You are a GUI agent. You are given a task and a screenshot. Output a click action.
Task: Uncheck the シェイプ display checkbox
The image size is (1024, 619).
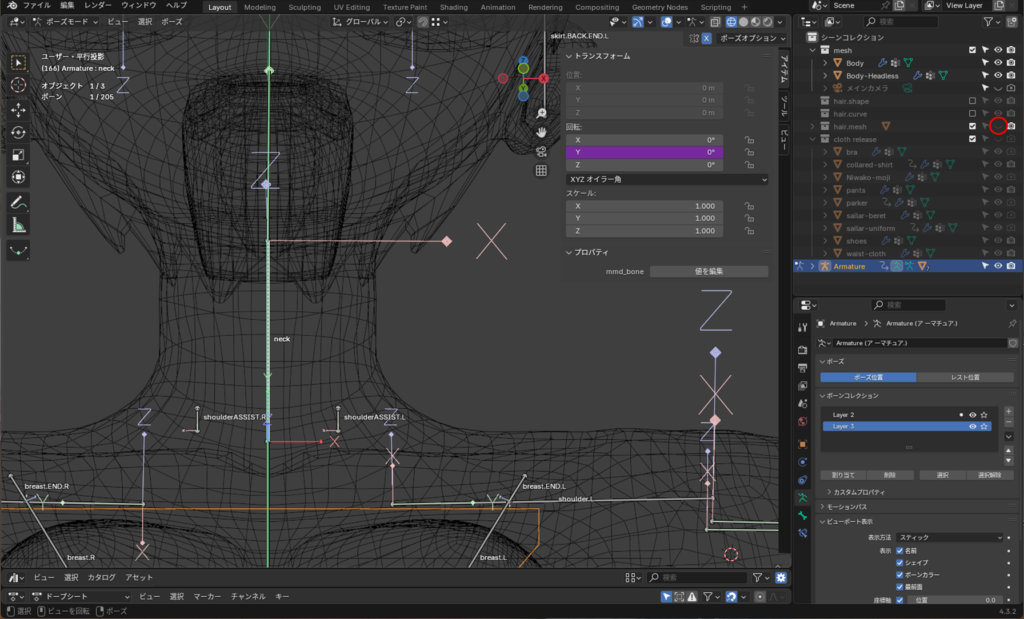click(x=900, y=562)
